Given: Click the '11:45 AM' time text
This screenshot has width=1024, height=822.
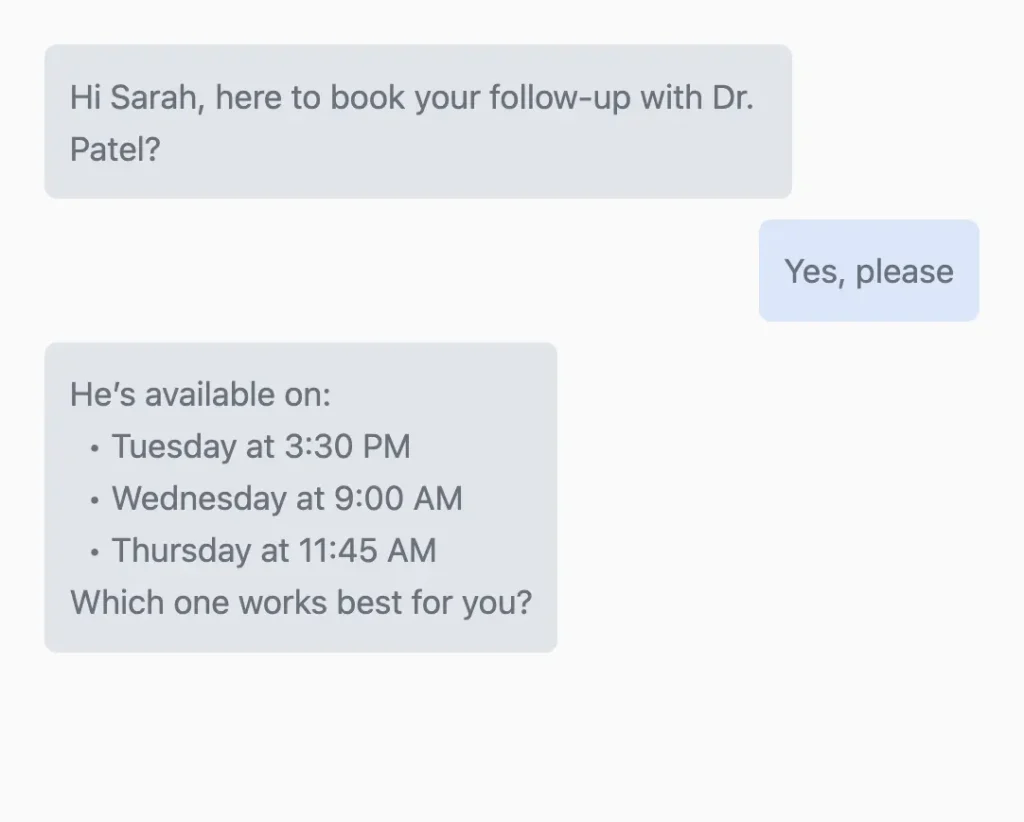Looking at the screenshot, I should (368, 550).
